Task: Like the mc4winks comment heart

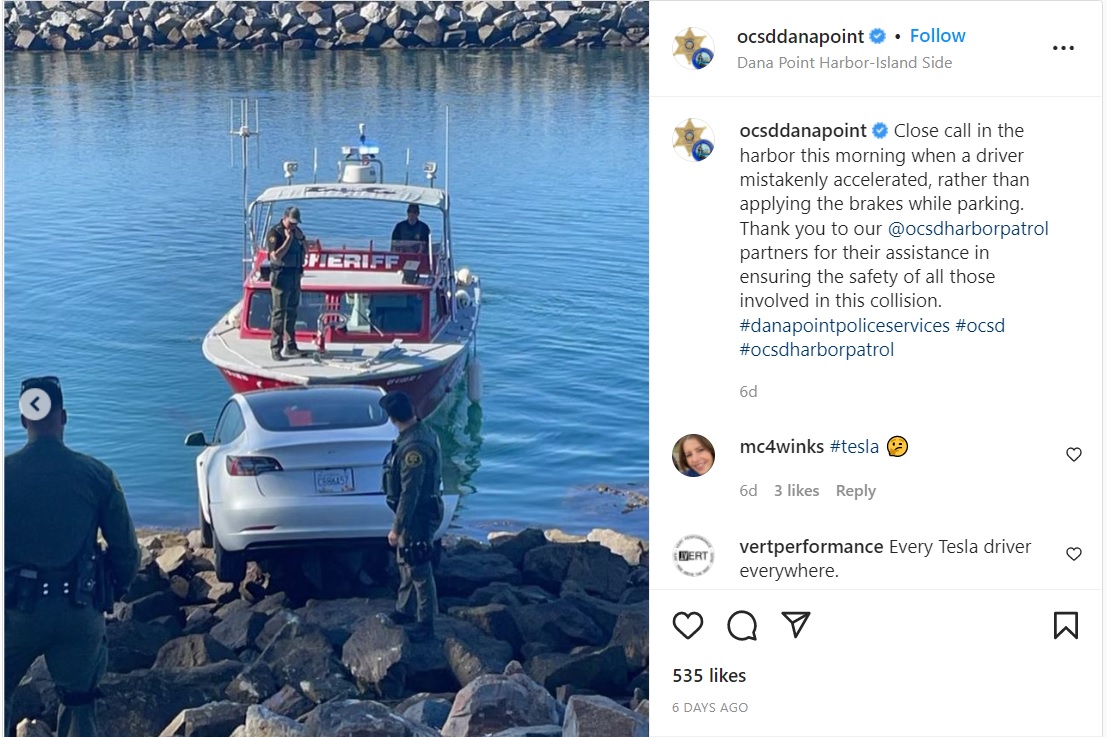Action: pos(1074,455)
